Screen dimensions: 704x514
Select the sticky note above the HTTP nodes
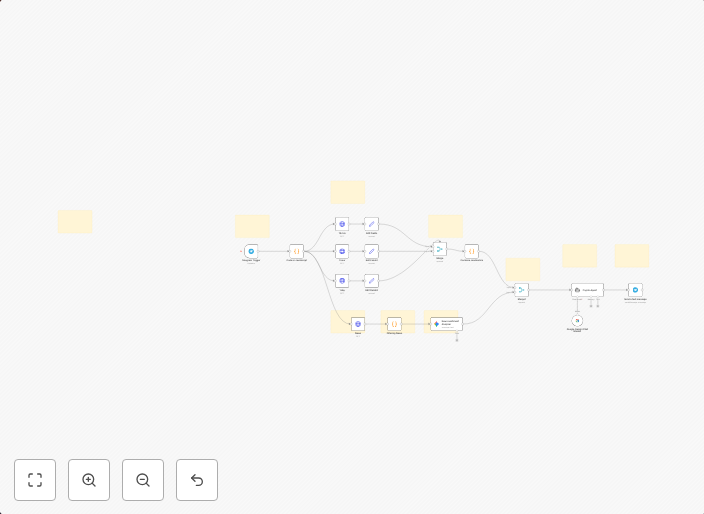[348, 192]
